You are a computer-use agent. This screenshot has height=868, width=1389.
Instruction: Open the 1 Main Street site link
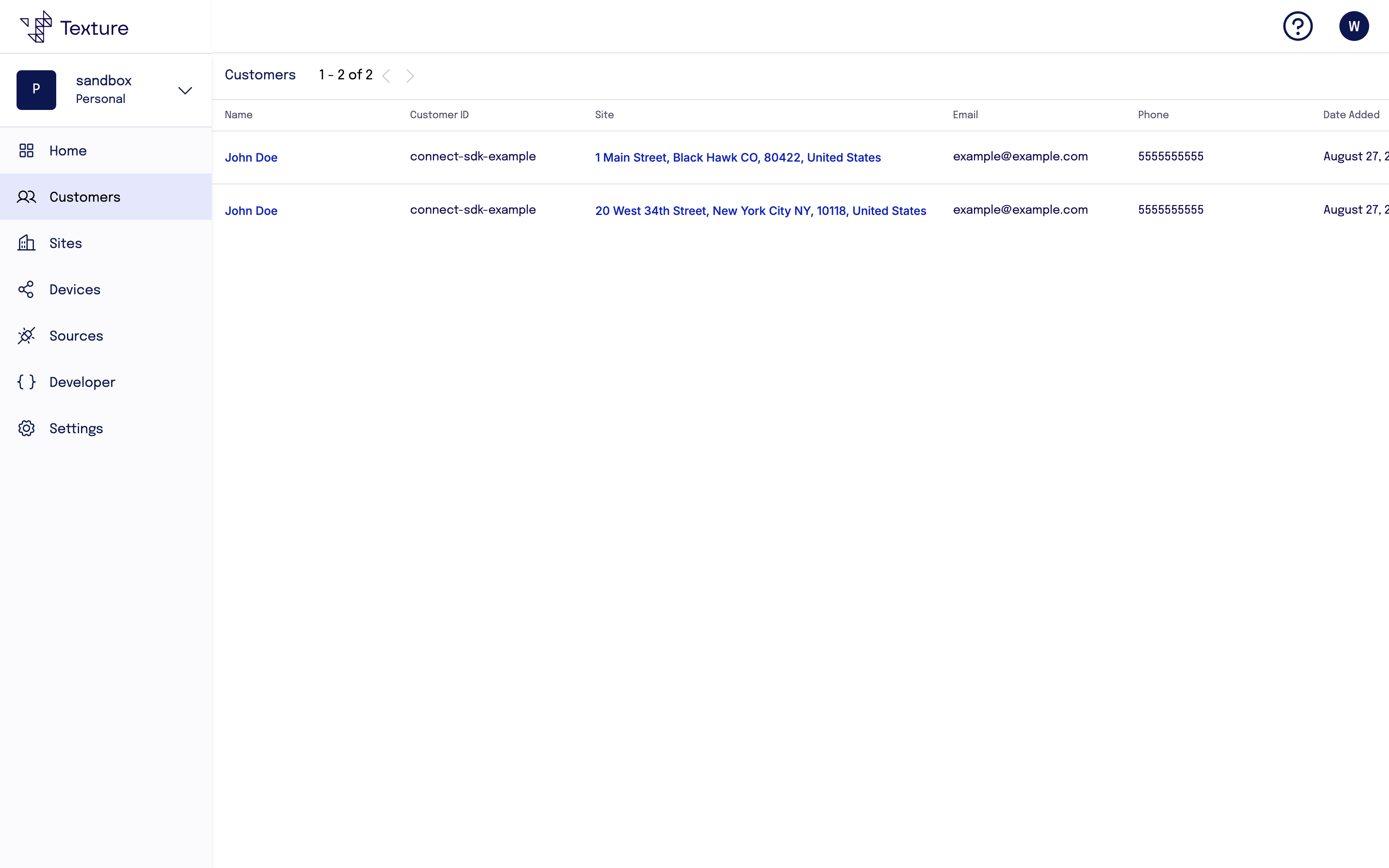pos(737,157)
